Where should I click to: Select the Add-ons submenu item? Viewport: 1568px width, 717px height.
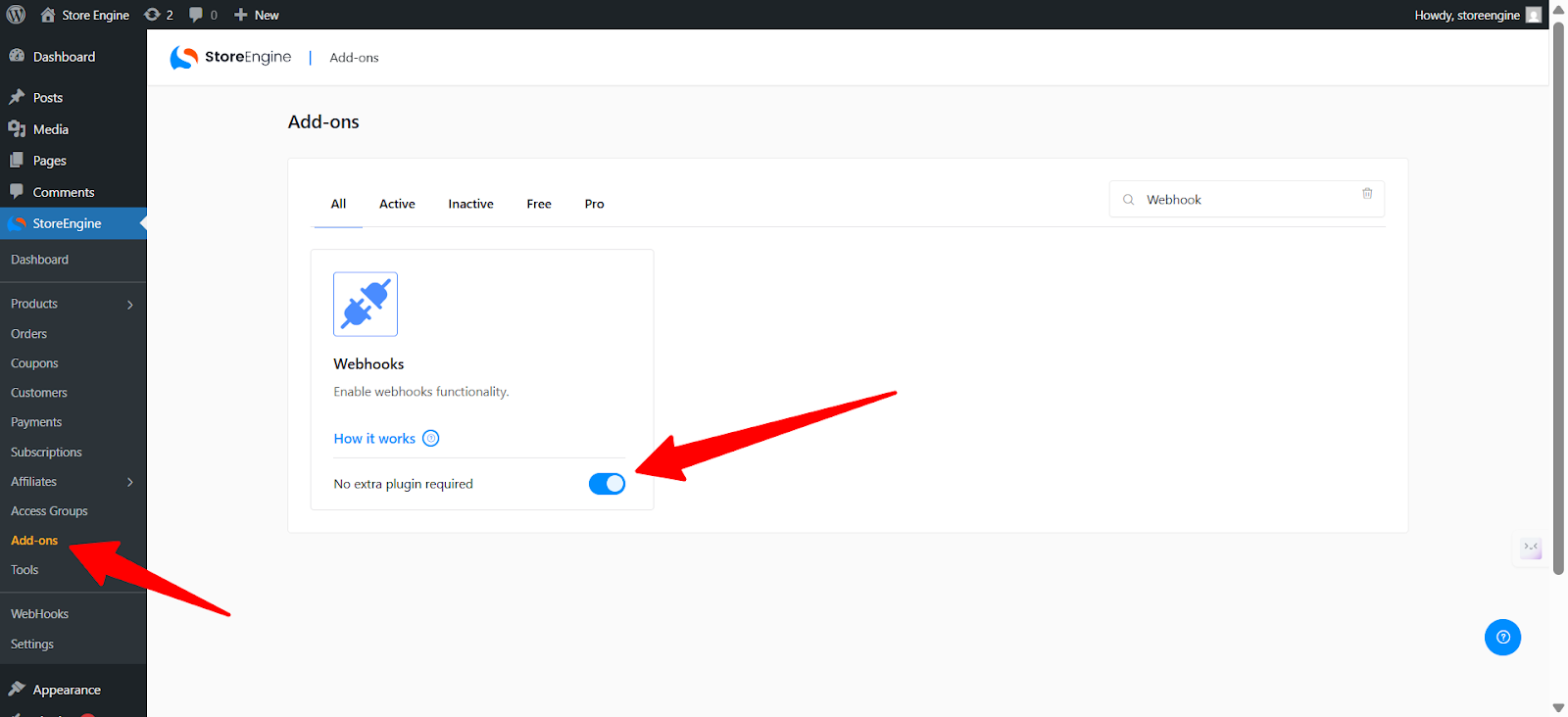34,541
